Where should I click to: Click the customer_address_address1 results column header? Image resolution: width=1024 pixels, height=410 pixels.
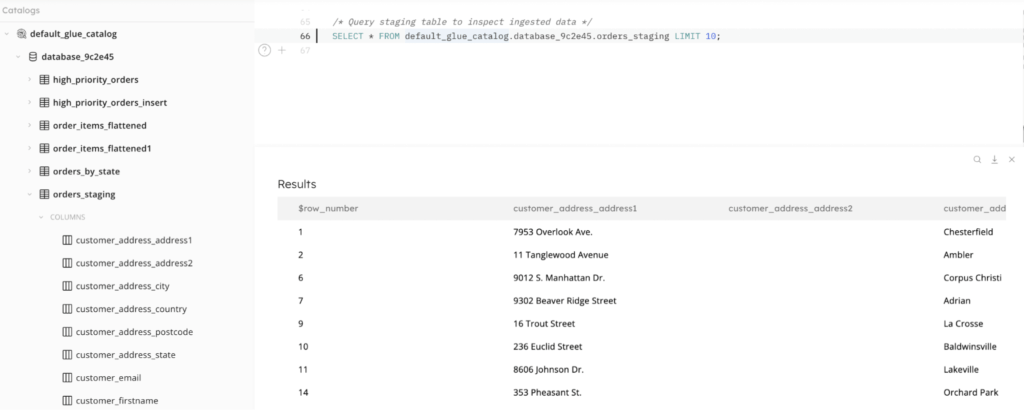pyautogui.click(x=575, y=208)
